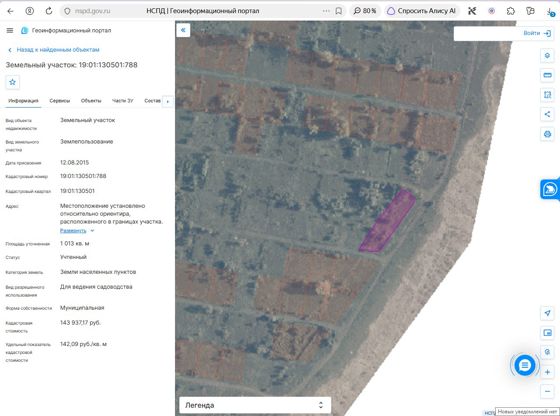Click Для ведения садоводства value

click(x=96, y=287)
